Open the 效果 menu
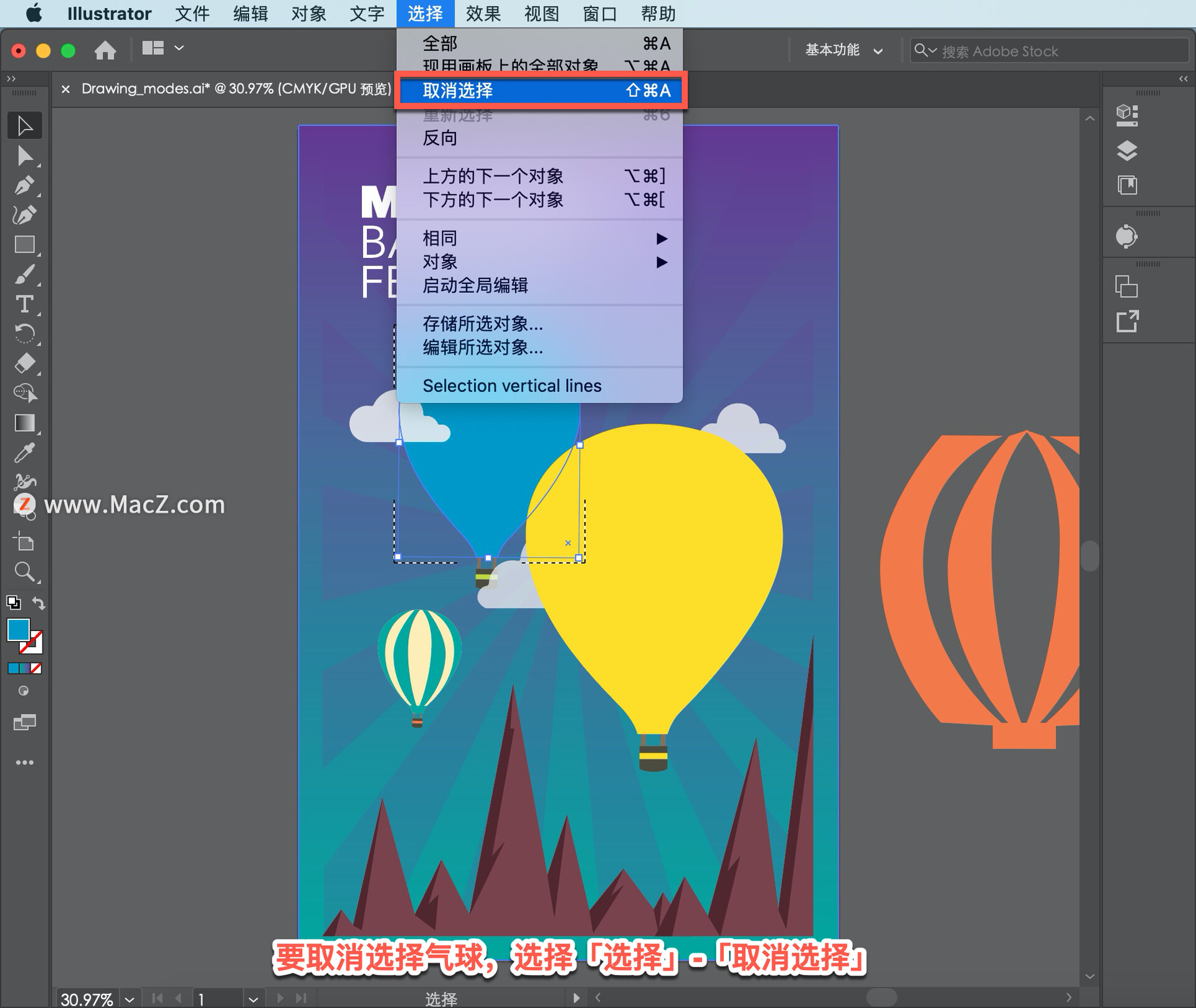Viewport: 1196px width, 1008px height. (x=483, y=14)
